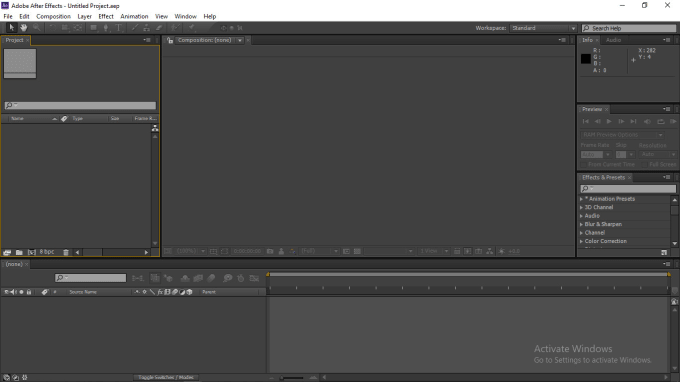680x382 pixels.
Task: Click the Effects & Presets search field
Action: click(x=628, y=189)
